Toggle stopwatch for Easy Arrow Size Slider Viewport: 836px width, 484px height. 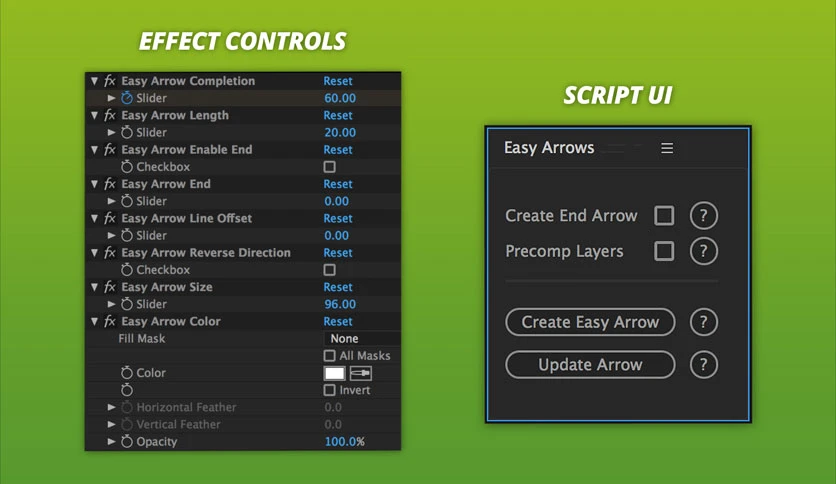127,304
